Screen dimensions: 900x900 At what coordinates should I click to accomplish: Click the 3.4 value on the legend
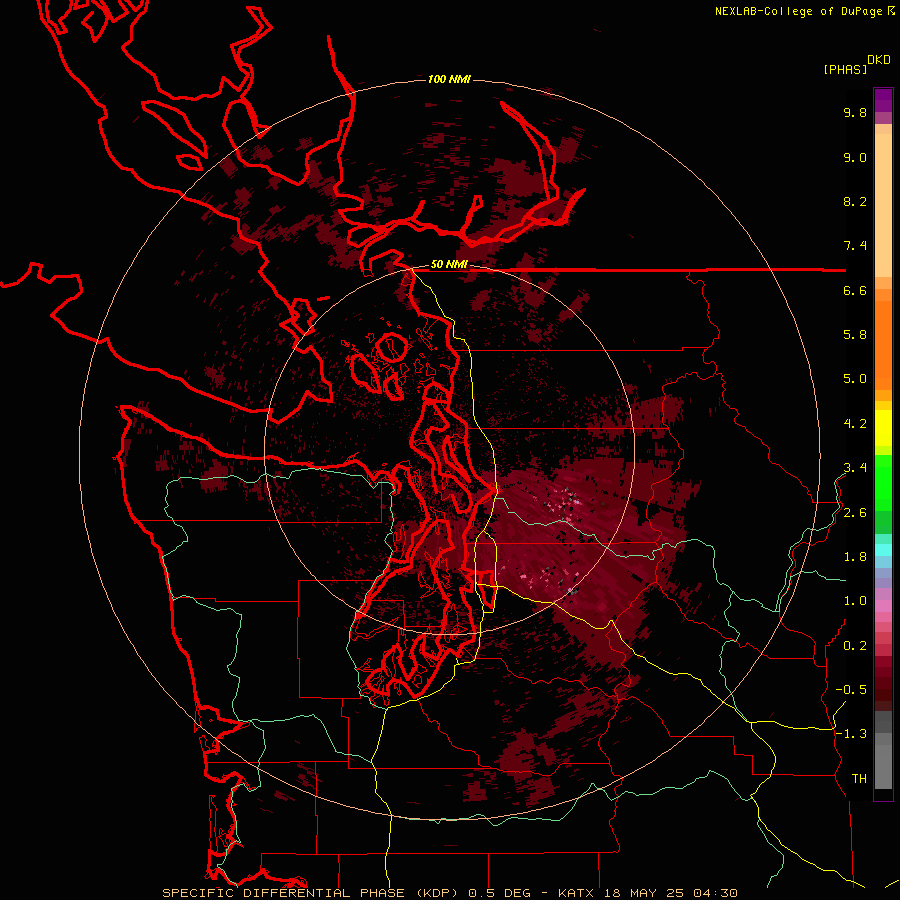(855, 468)
